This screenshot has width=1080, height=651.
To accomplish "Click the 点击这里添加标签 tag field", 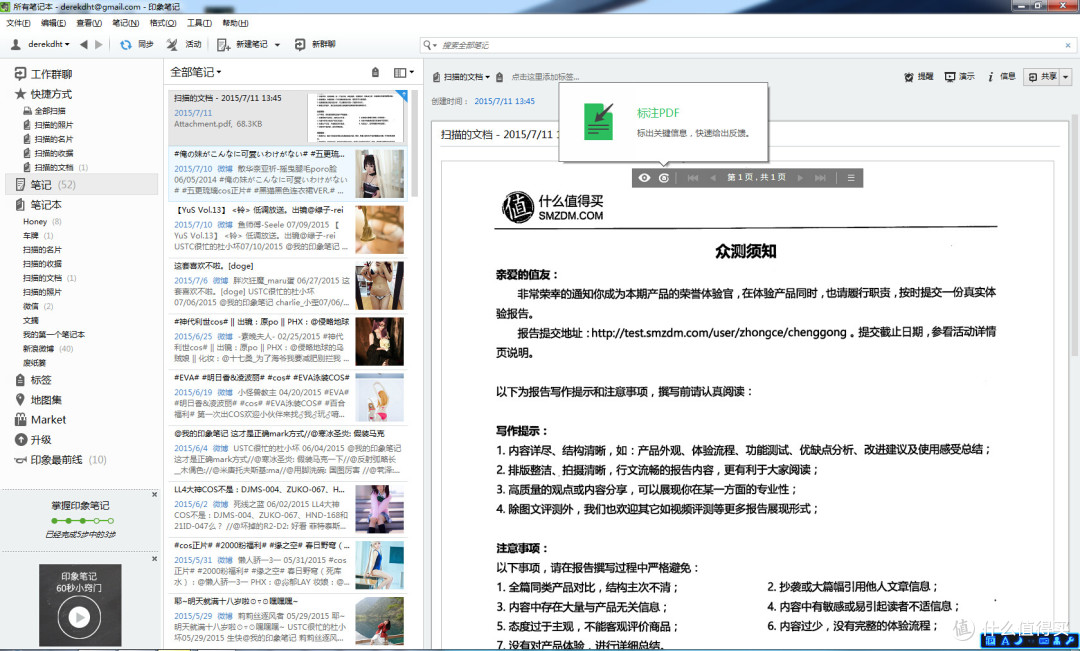I will click(545, 77).
